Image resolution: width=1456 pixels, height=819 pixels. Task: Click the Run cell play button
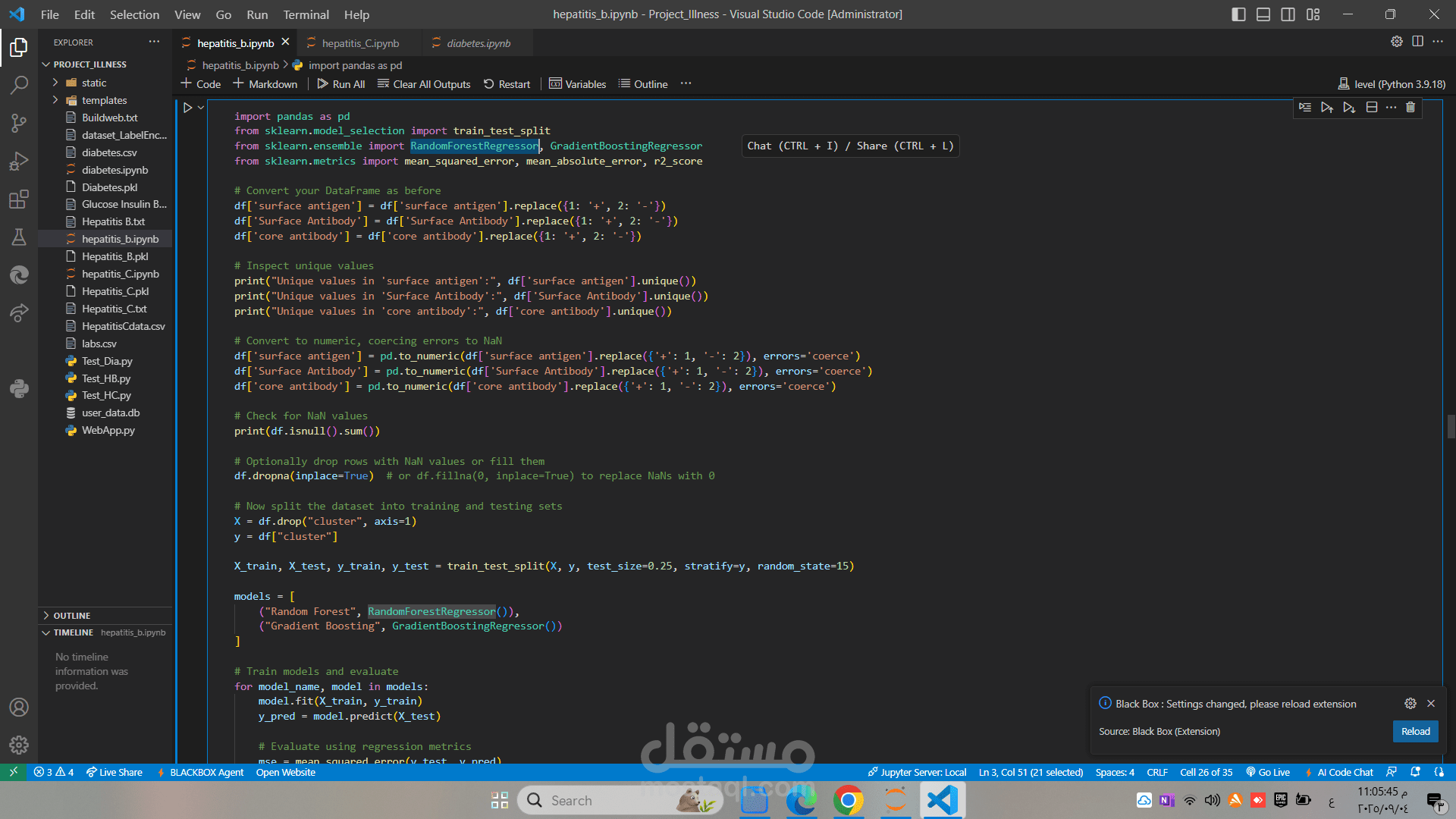[187, 108]
